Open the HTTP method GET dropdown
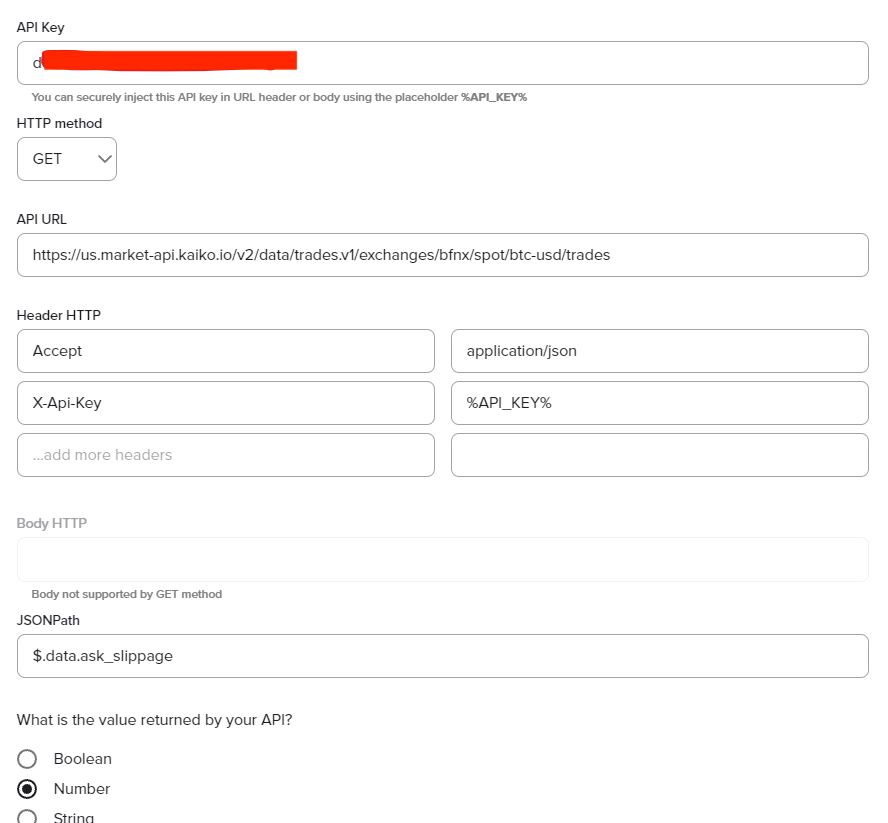 67,159
